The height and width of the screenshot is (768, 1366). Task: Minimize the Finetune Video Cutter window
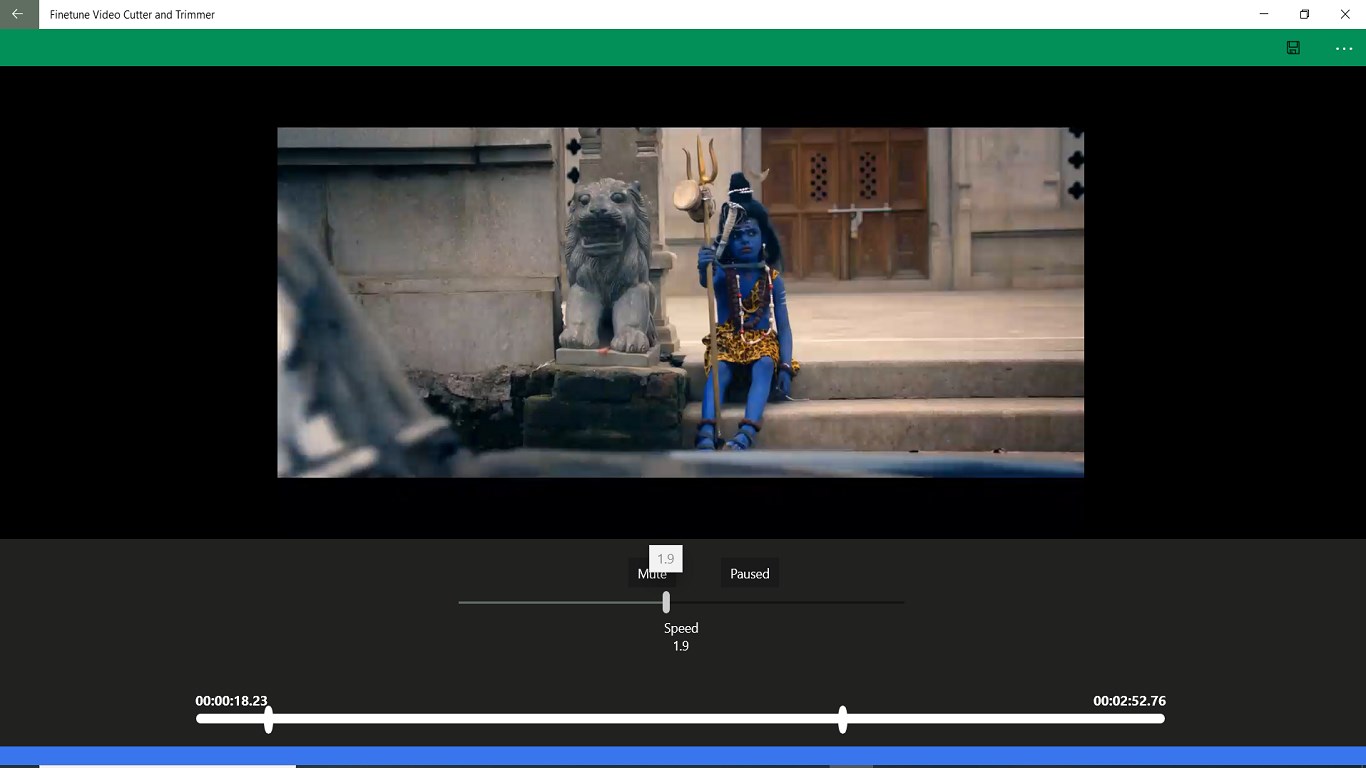coord(1264,14)
